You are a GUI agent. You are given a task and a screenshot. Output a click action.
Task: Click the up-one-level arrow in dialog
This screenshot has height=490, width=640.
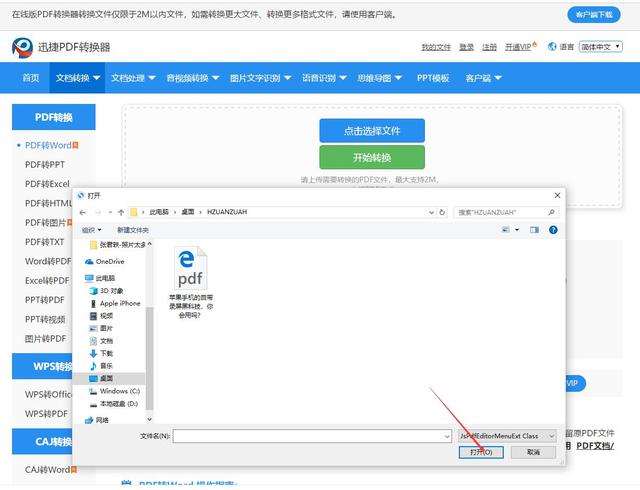point(121,212)
